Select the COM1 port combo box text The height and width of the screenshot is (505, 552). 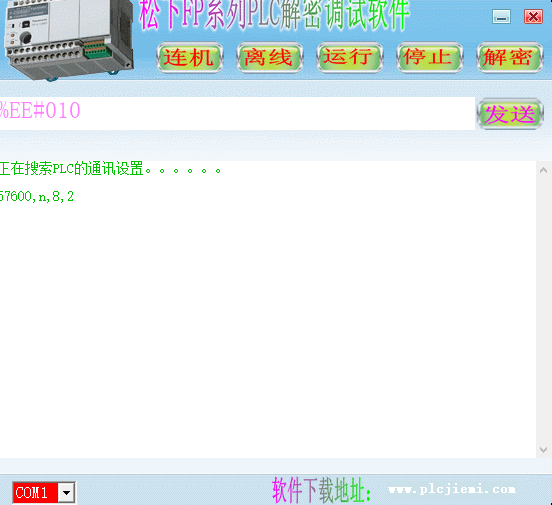[x=35, y=492]
